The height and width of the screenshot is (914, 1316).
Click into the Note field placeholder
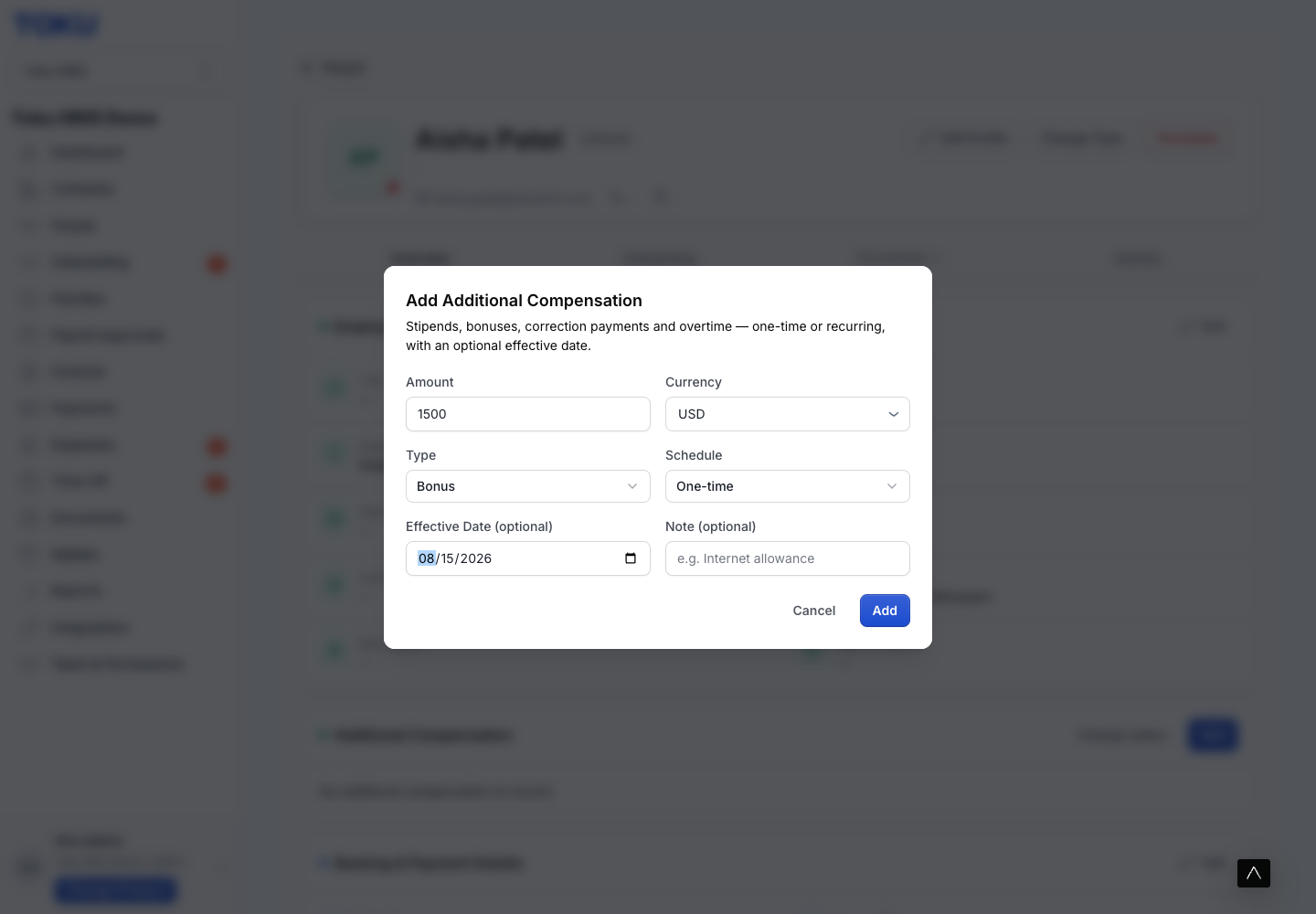click(x=788, y=558)
